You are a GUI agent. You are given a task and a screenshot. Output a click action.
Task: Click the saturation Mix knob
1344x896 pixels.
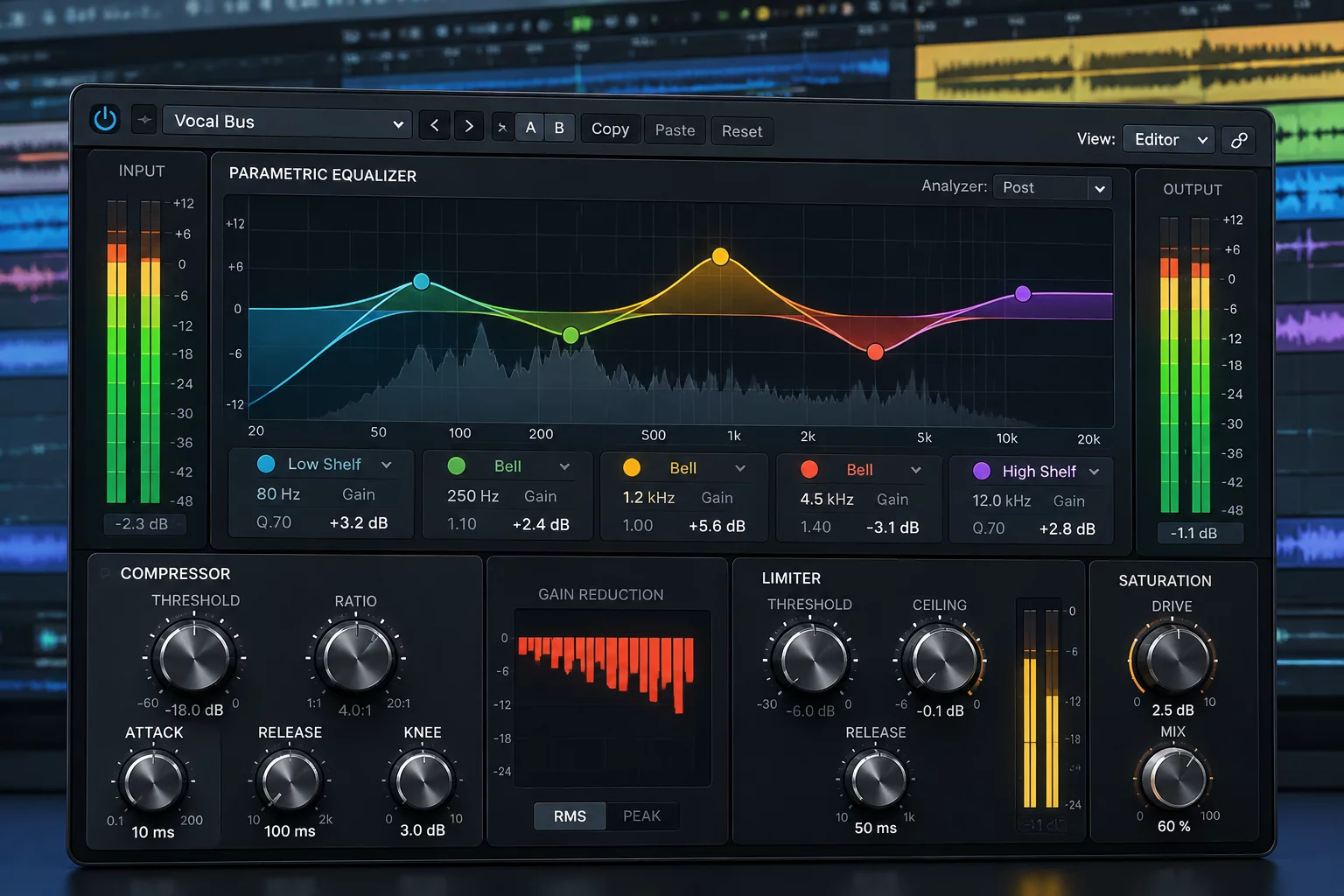click(x=1172, y=779)
